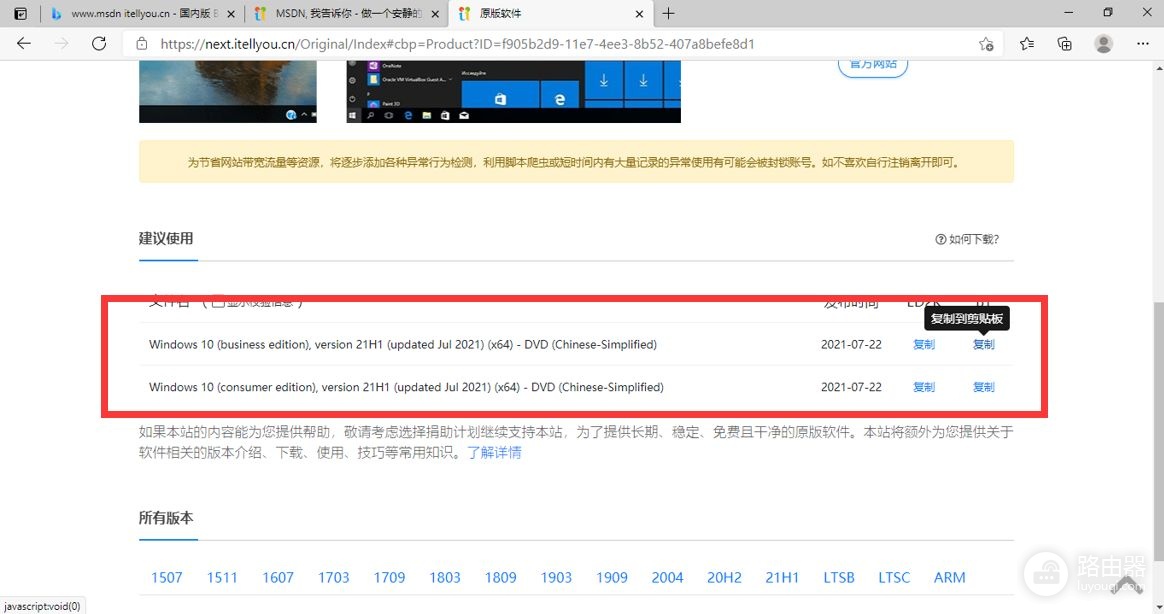Open version 1703
1164x614 pixels.
[333, 578]
